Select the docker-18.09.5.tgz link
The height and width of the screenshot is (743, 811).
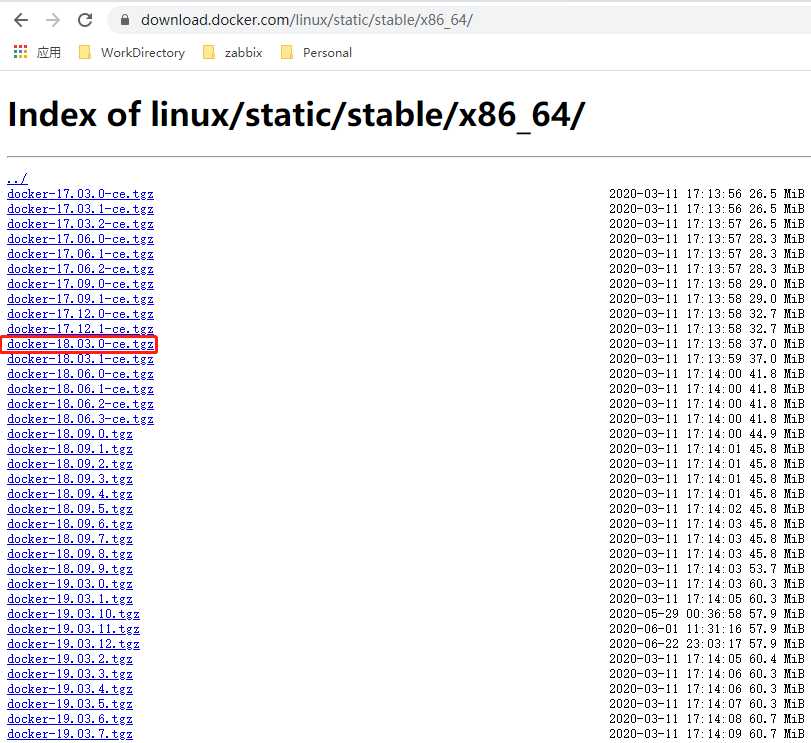coord(70,509)
